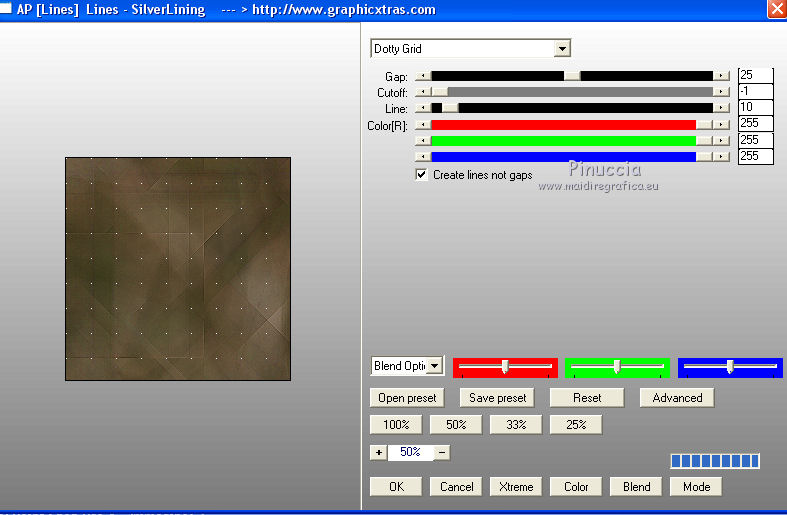Click the Gap slider left arrow
Screen dimensions: 787x515
(x=423, y=76)
